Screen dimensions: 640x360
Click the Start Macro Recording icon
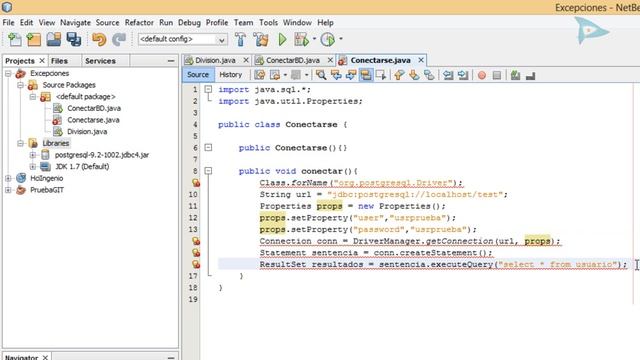pos(482,76)
